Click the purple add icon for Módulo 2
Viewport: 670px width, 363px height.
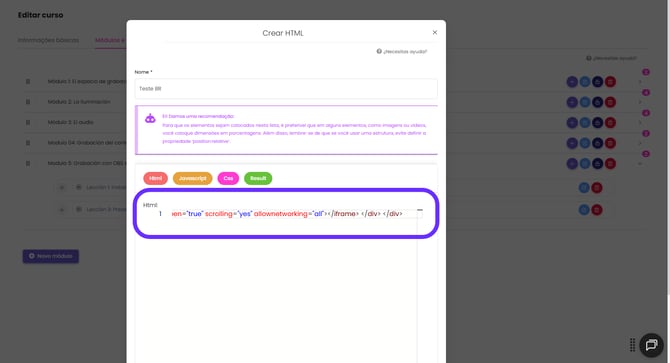pos(572,102)
